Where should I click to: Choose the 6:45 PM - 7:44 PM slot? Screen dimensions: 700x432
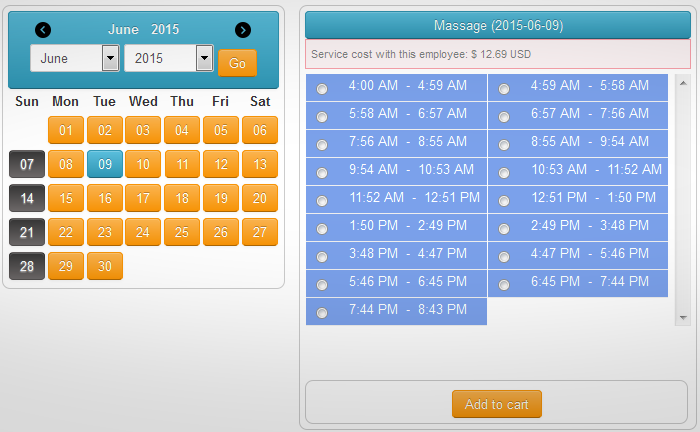504,285
